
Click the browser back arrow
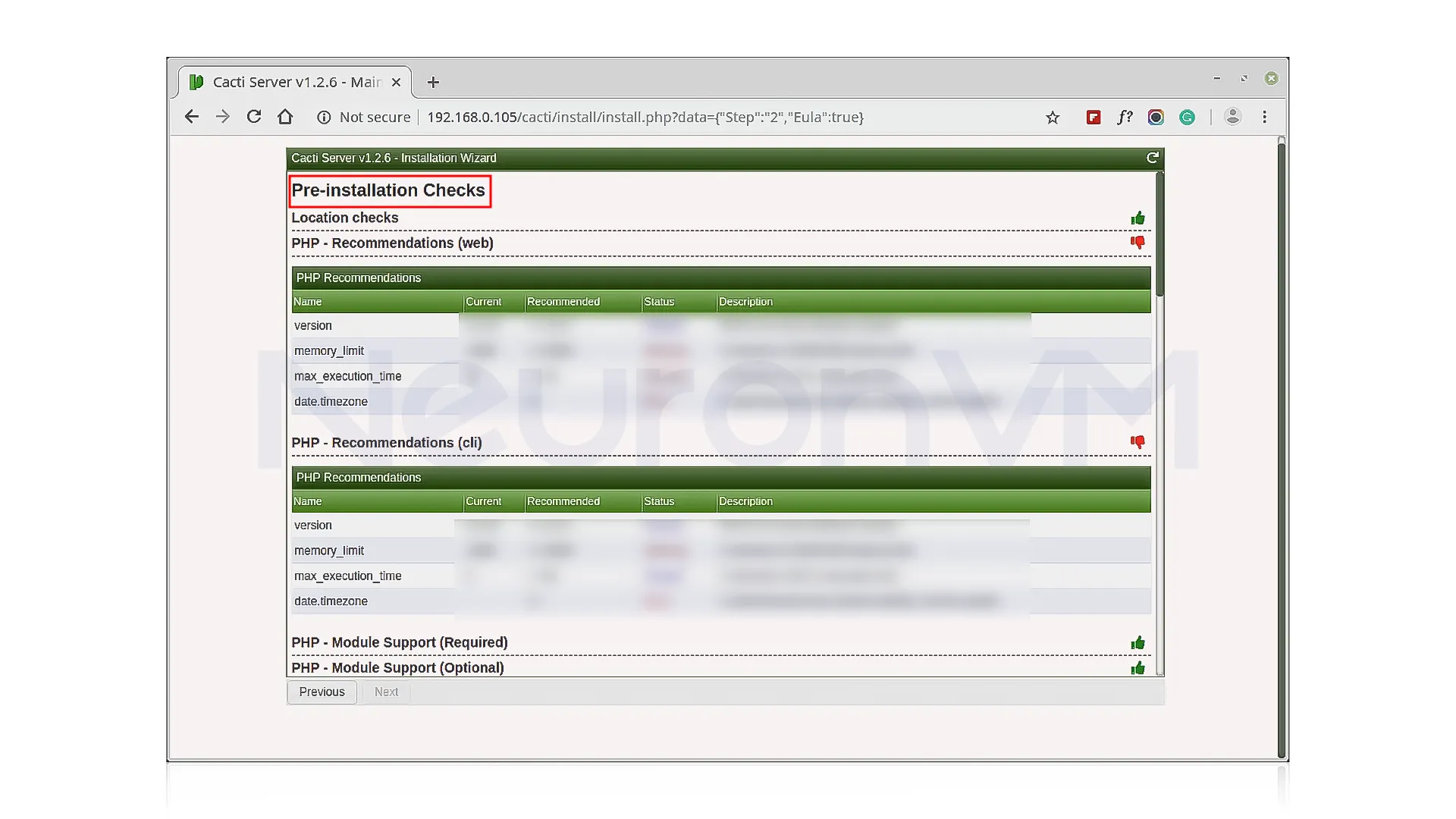pyautogui.click(x=192, y=117)
